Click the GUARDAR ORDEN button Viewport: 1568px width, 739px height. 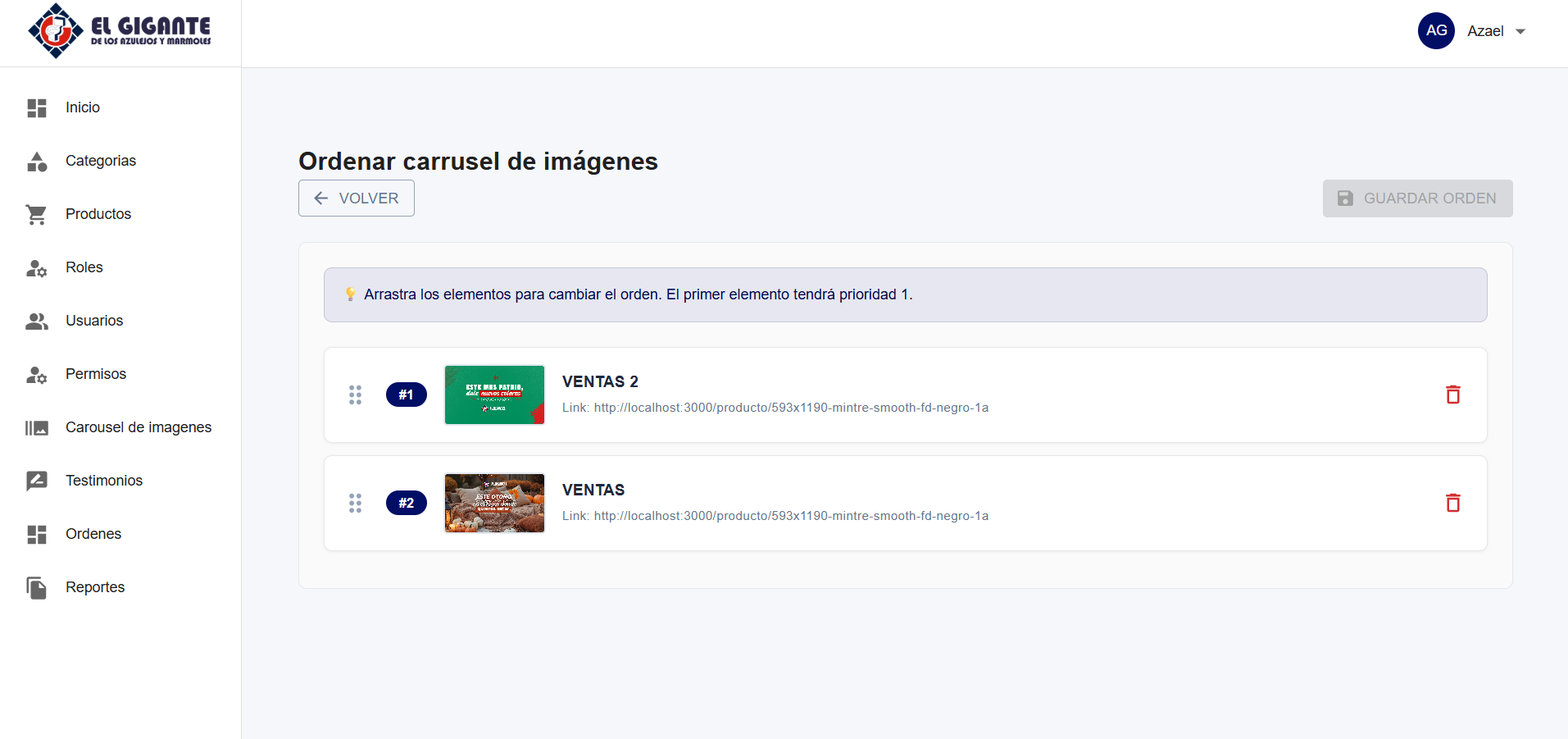click(1417, 198)
